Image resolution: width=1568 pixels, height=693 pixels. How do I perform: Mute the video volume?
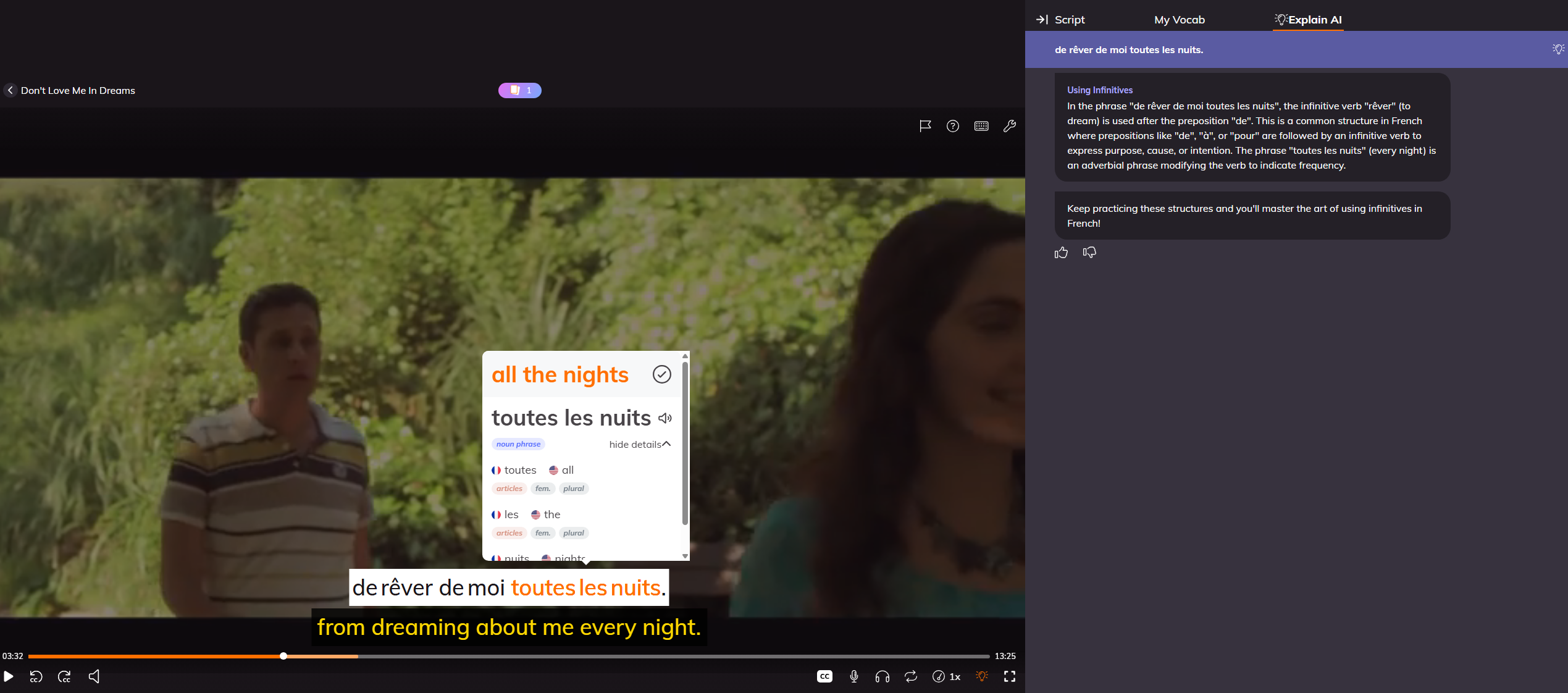pyautogui.click(x=94, y=676)
